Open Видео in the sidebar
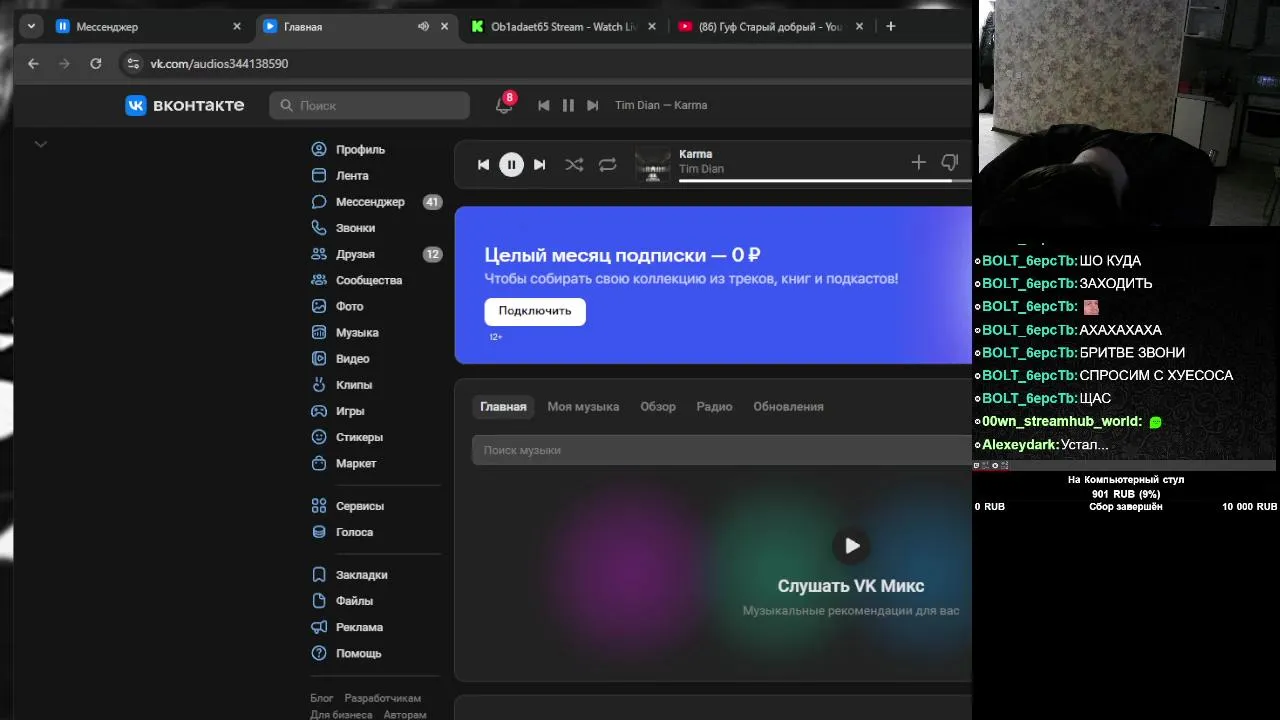This screenshot has height=720, width=1280. [341, 358]
